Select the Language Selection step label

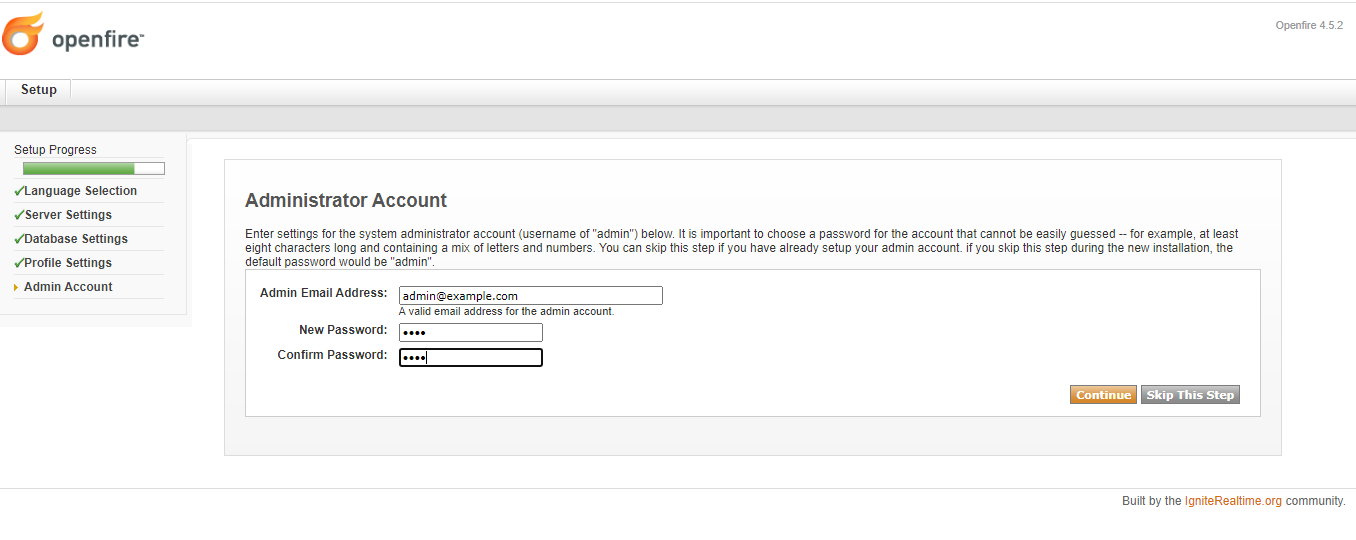click(x=81, y=191)
